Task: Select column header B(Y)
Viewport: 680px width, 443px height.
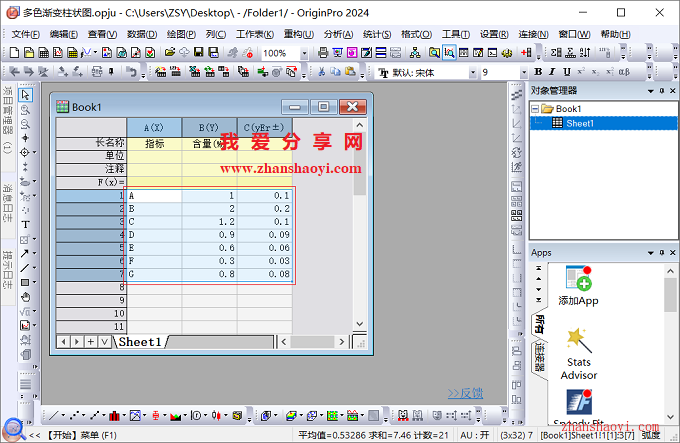Action: tap(209, 127)
